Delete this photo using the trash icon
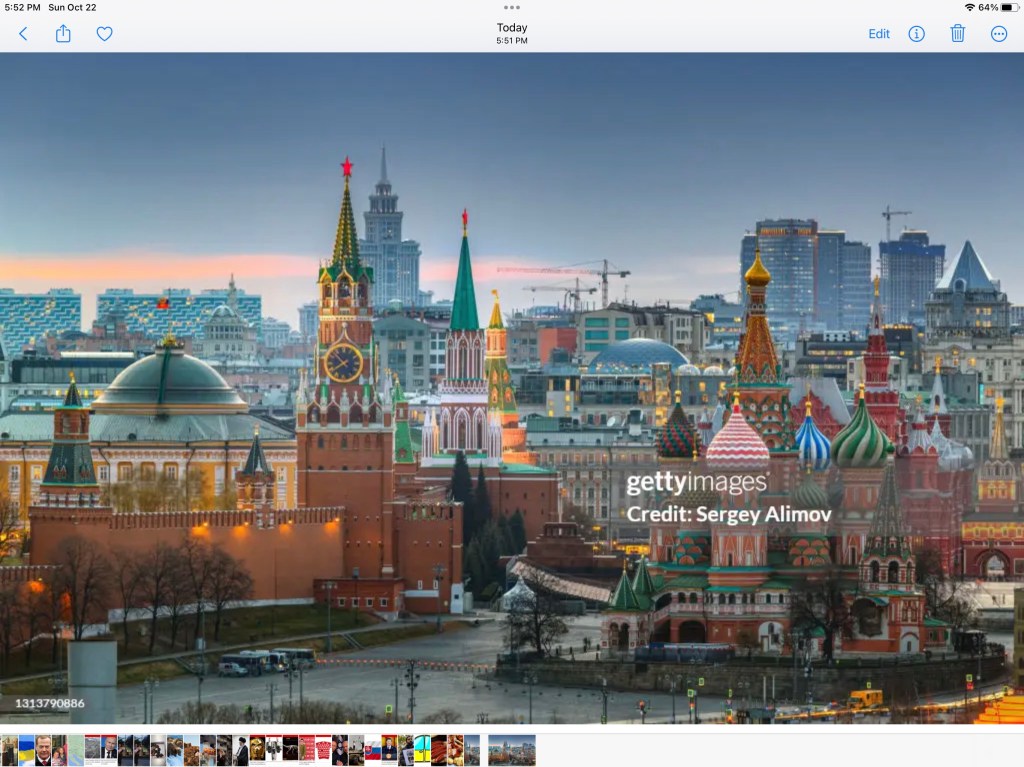This screenshot has height=767, width=1024. pos(957,34)
